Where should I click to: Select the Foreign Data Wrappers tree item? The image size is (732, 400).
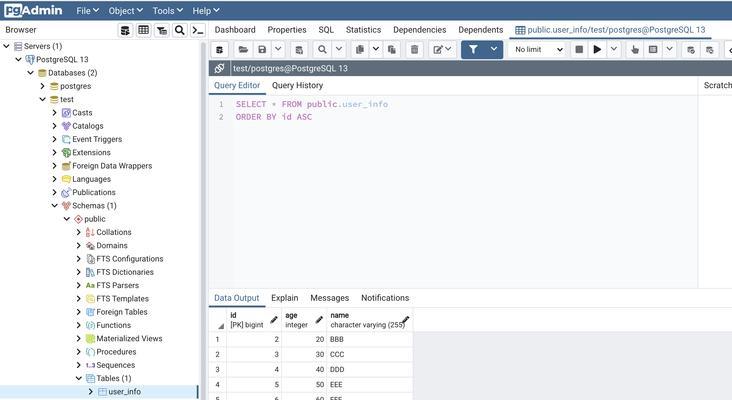click(x=112, y=166)
